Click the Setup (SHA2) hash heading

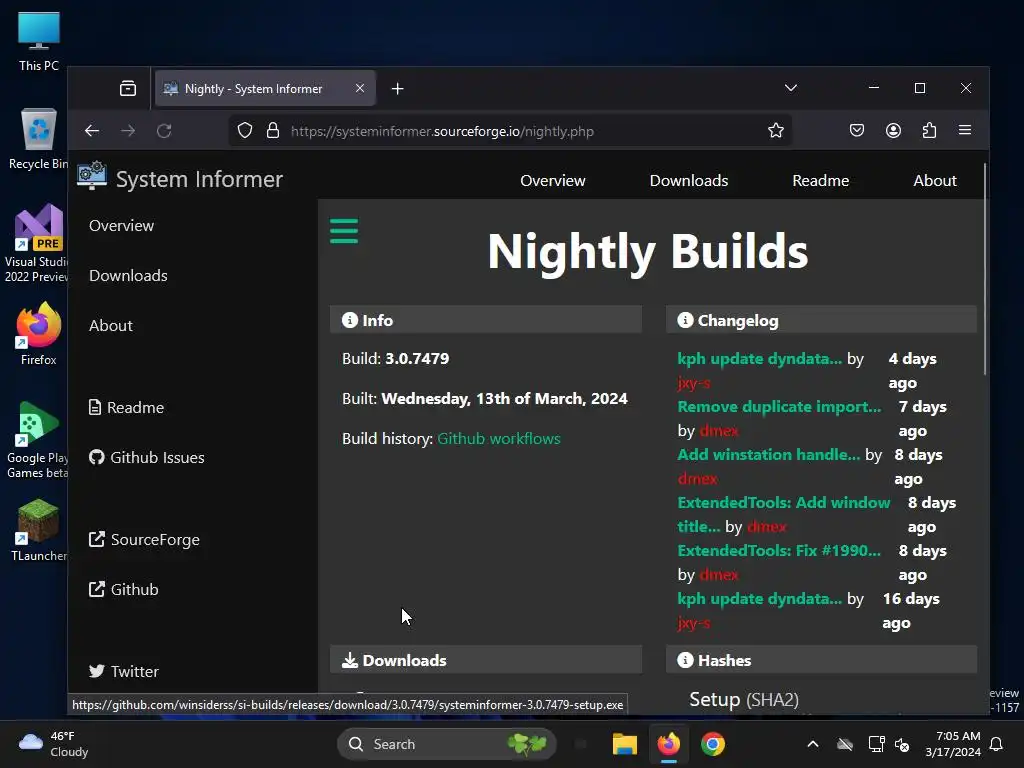pyautogui.click(x=744, y=699)
